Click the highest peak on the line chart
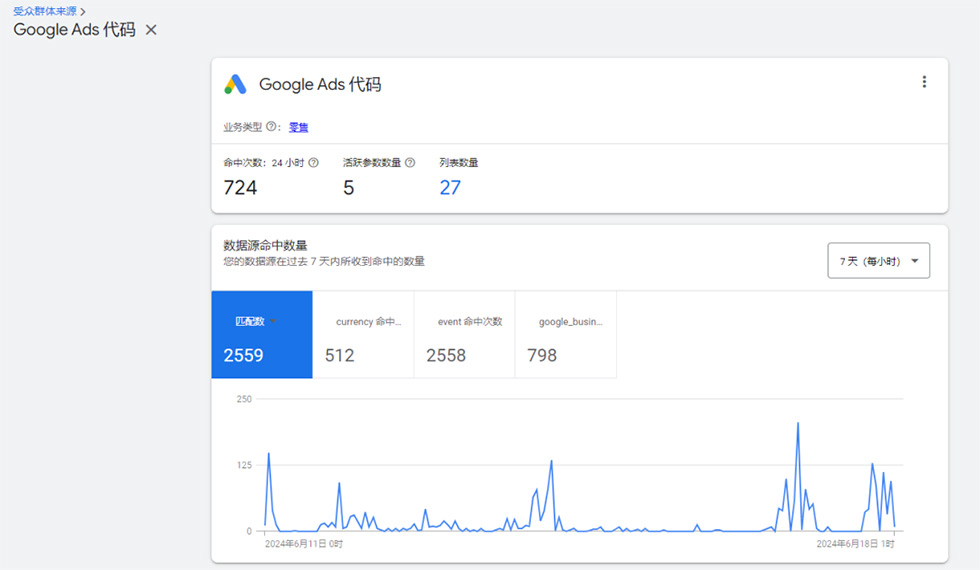The width and height of the screenshot is (980, 570). click(798, 424)
